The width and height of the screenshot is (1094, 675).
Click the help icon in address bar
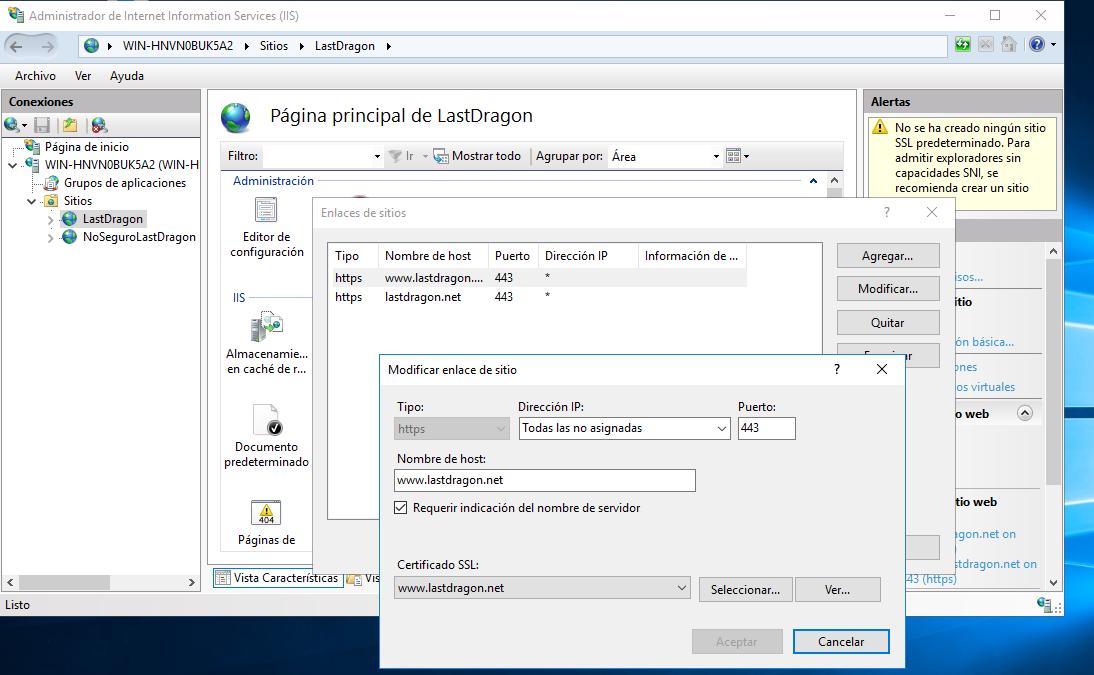[1037, 45]
